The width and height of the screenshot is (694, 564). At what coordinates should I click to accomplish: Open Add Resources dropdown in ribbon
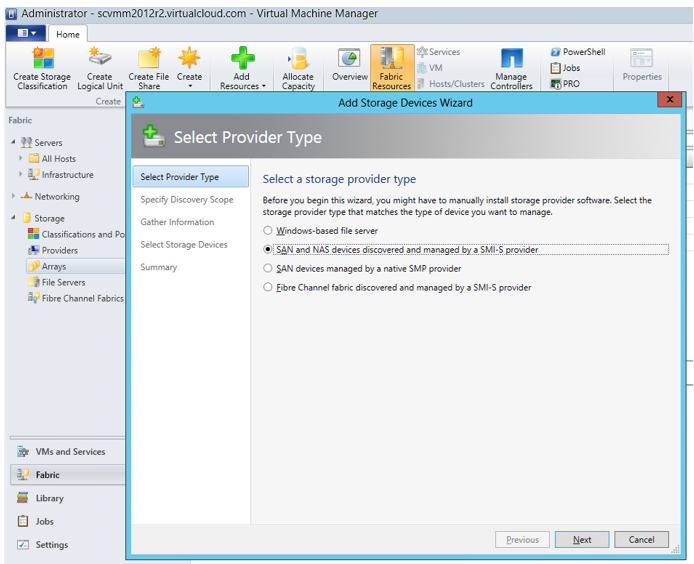point(242,69)
